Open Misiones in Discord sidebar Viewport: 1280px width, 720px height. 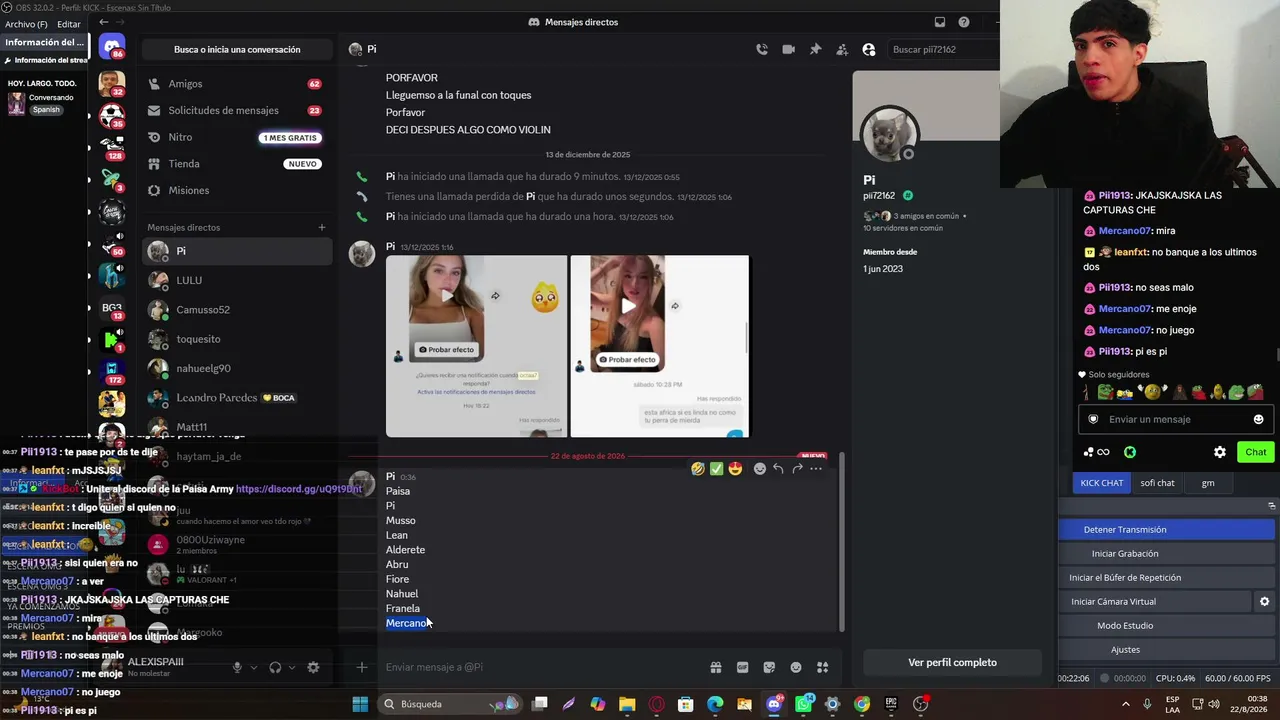pyautogui.click(x=237, y=190)
